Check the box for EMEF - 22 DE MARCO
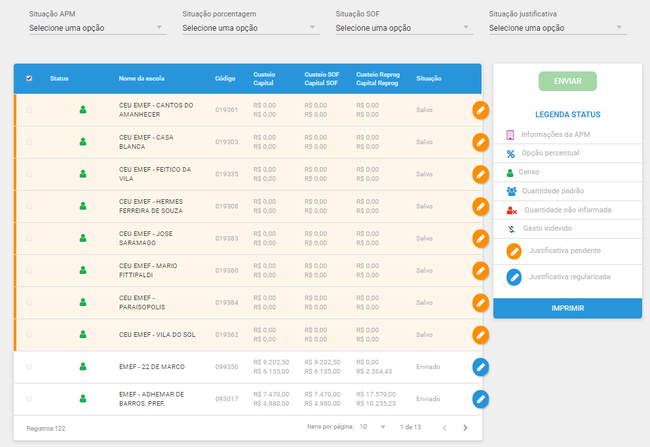 click(x=29, y=367)
